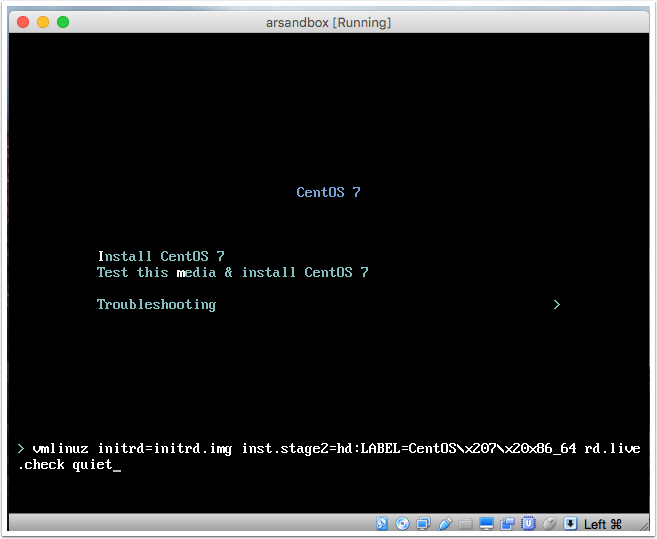Select Install CentOS 7 boot entry
Image resolution: width=657 pixels, height=539 pixels.
[161, 256]
